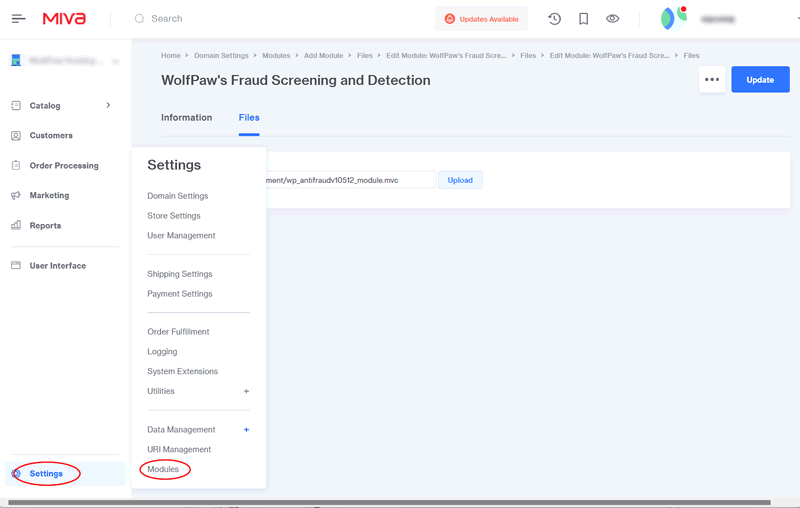Screen dimensions: 800x508
Task: Open Store Settings in Settings menu
Action: click(173, 216)
